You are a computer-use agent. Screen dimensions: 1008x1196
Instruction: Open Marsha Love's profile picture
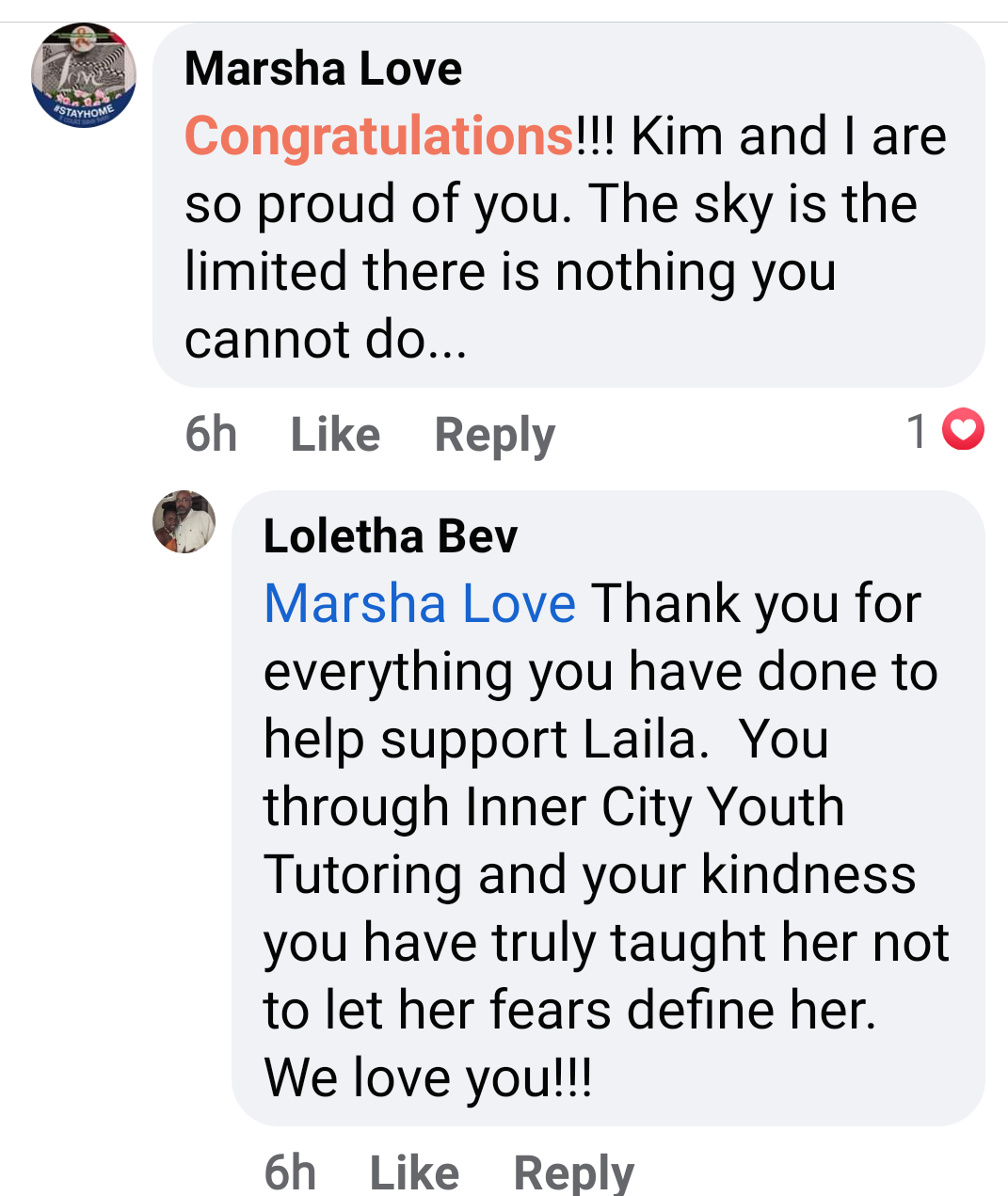click(x=84, y=74)
